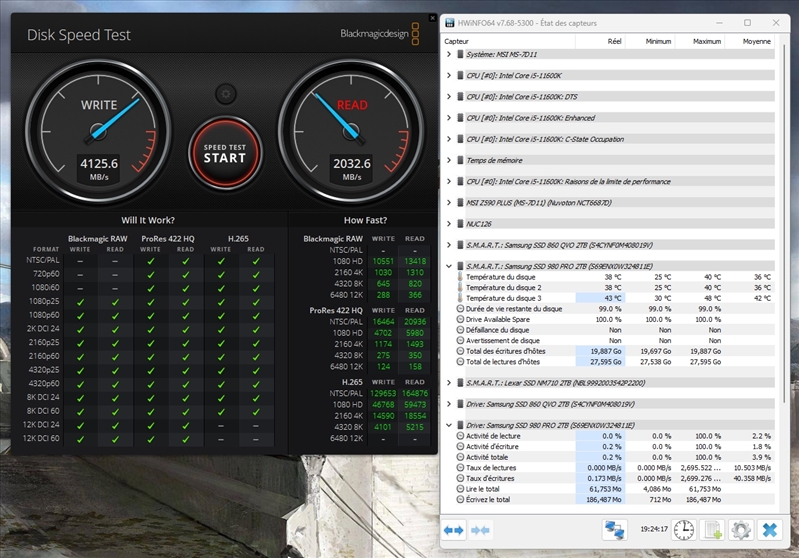Expand the NUC126 sensor group
Viewport: 799px width, 558px height.
[448, 224]
